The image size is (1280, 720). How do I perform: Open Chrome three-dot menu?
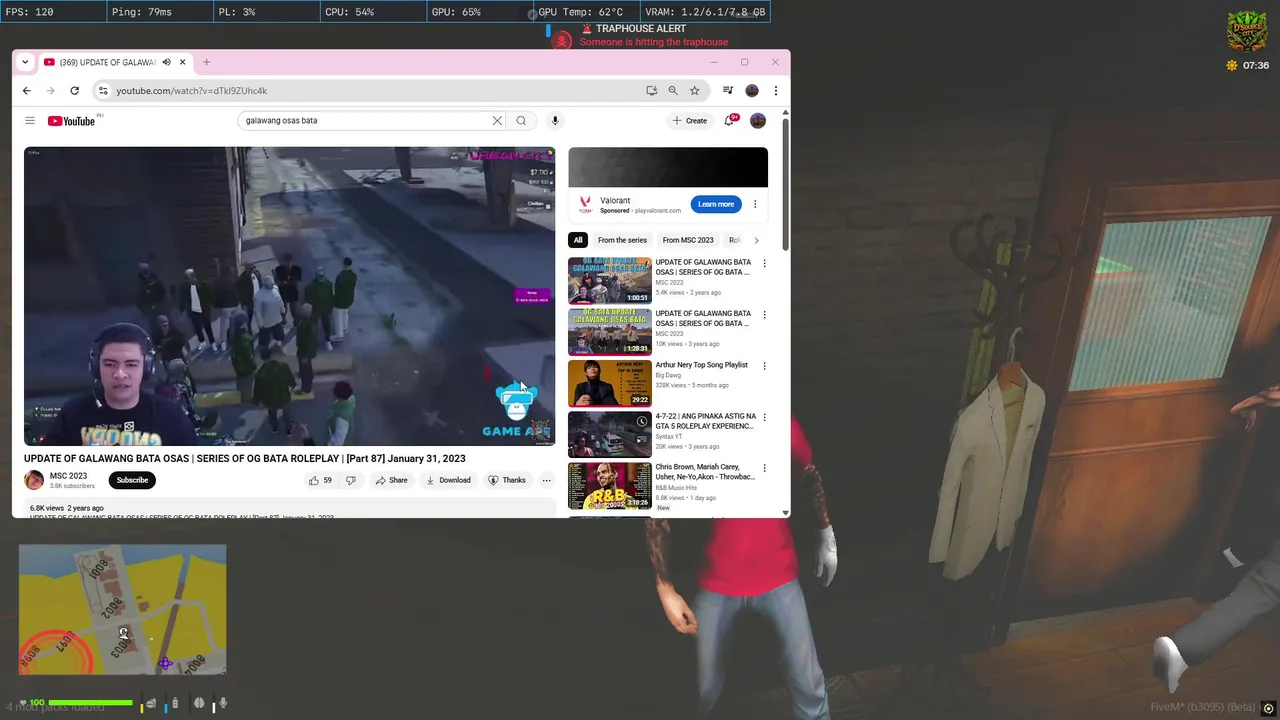(775, 90)
